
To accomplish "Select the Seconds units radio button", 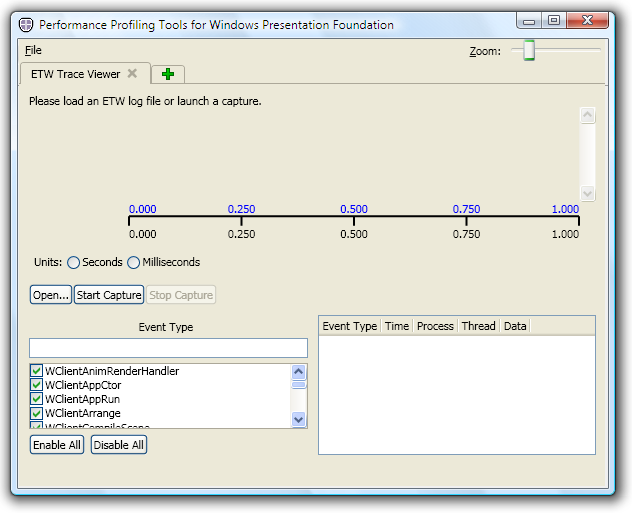I will click(x=73, y=263).
